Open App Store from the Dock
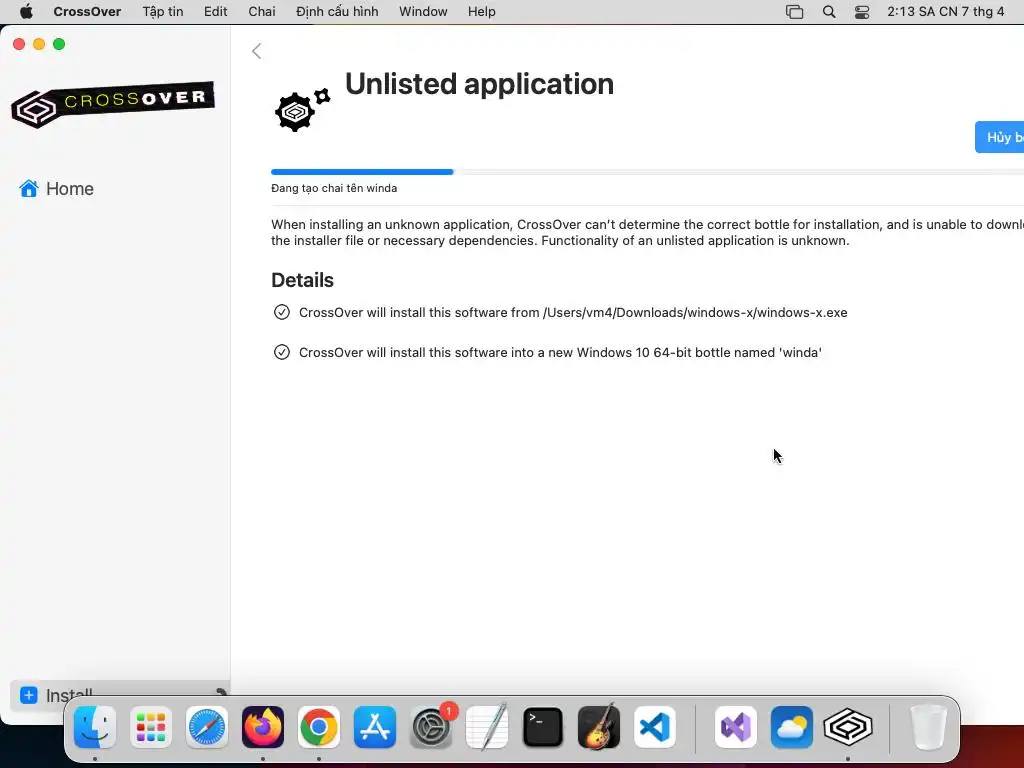The image size is (1024, 768). click(x=375, y=727)
